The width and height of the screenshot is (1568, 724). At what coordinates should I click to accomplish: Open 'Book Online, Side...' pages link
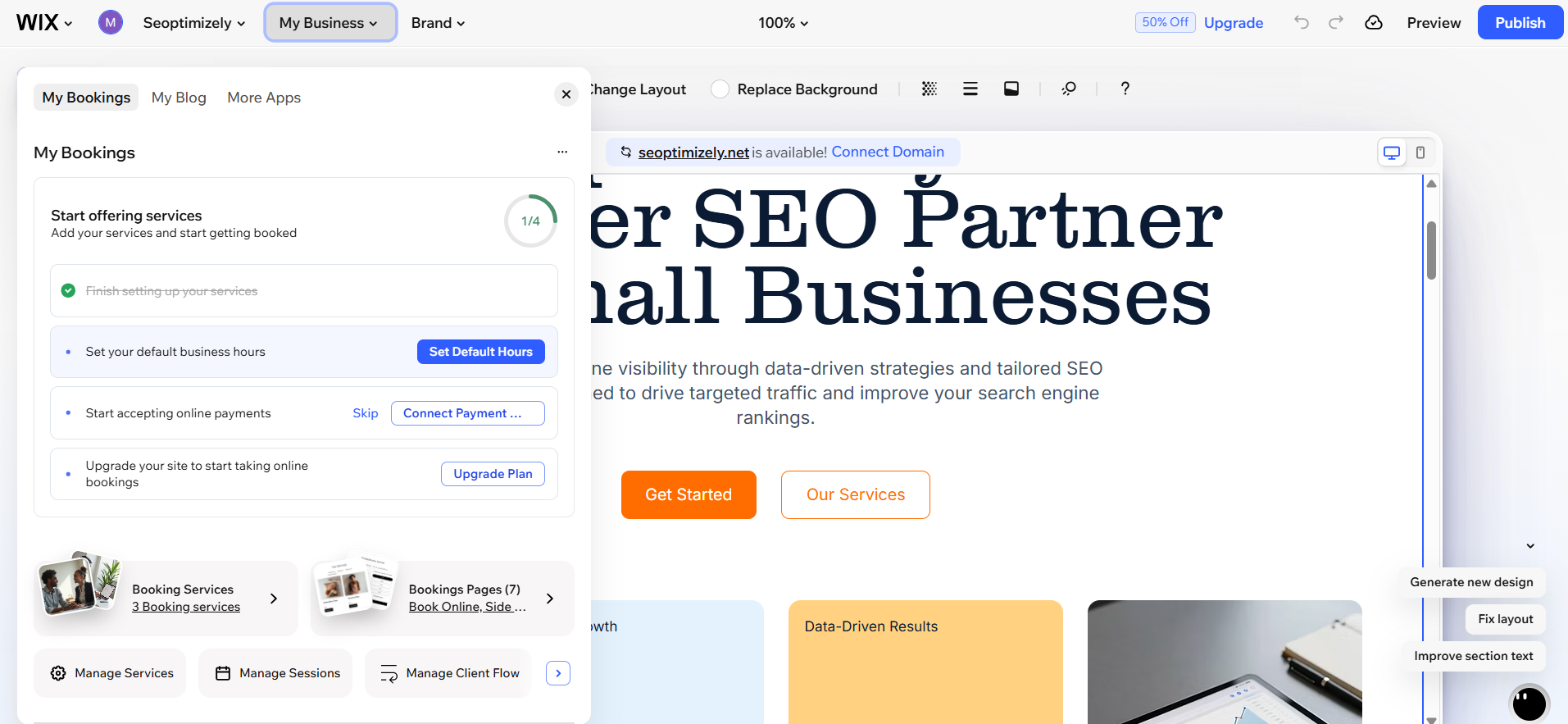(x=467, y=607)
